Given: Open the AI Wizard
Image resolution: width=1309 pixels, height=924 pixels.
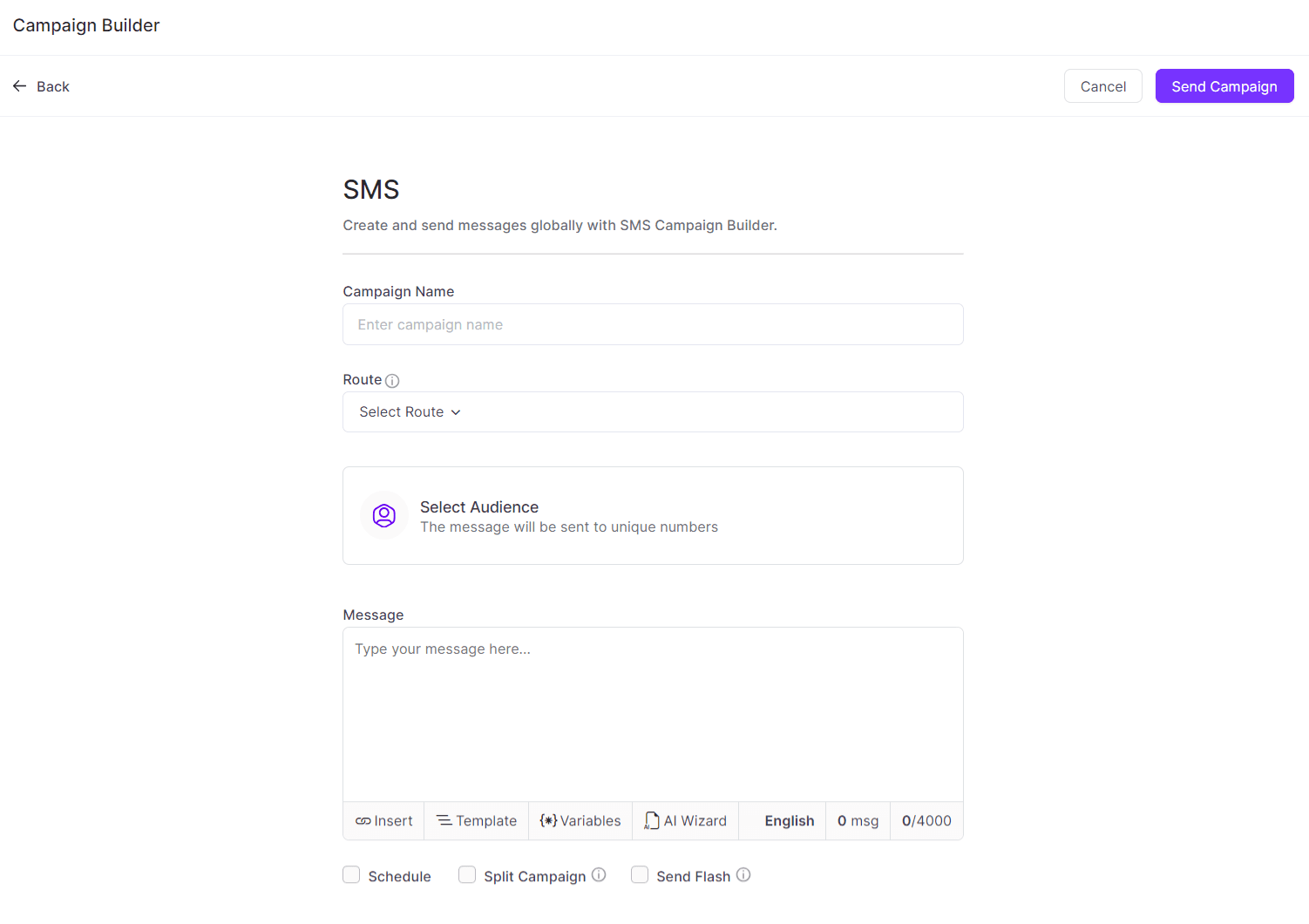Looking at the screenshot, I should pyautogui.click(x=685, y=820).
